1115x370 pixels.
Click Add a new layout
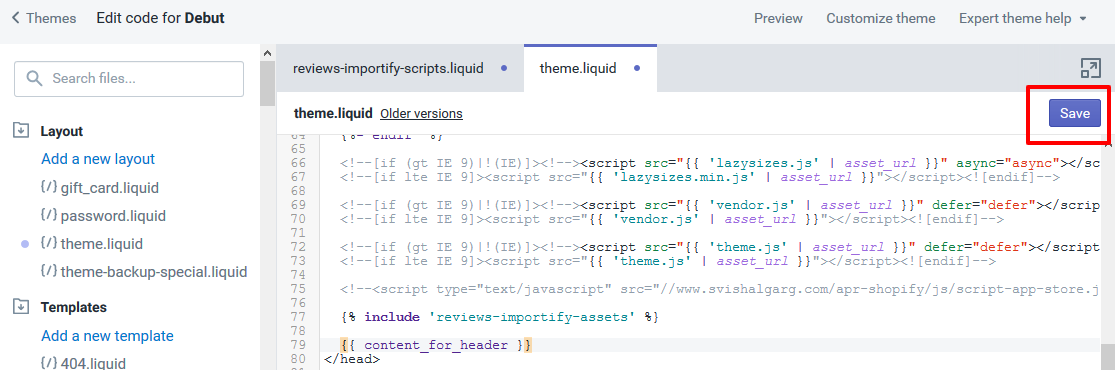pyautogui.click(x=98, y=159)
